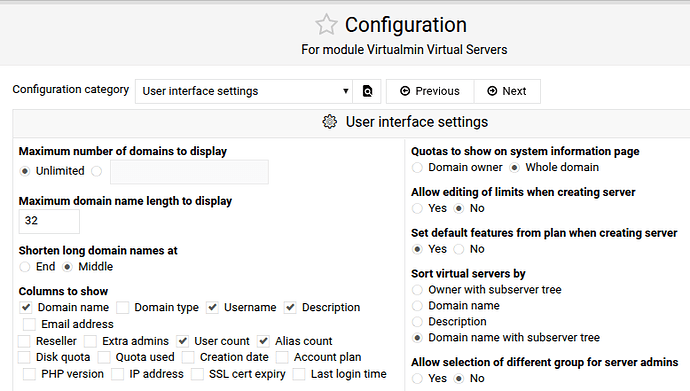This screenshot has width=690, height=391.
Task: Check the SSL cert expiry column checkbox
Action: [197, 374]
